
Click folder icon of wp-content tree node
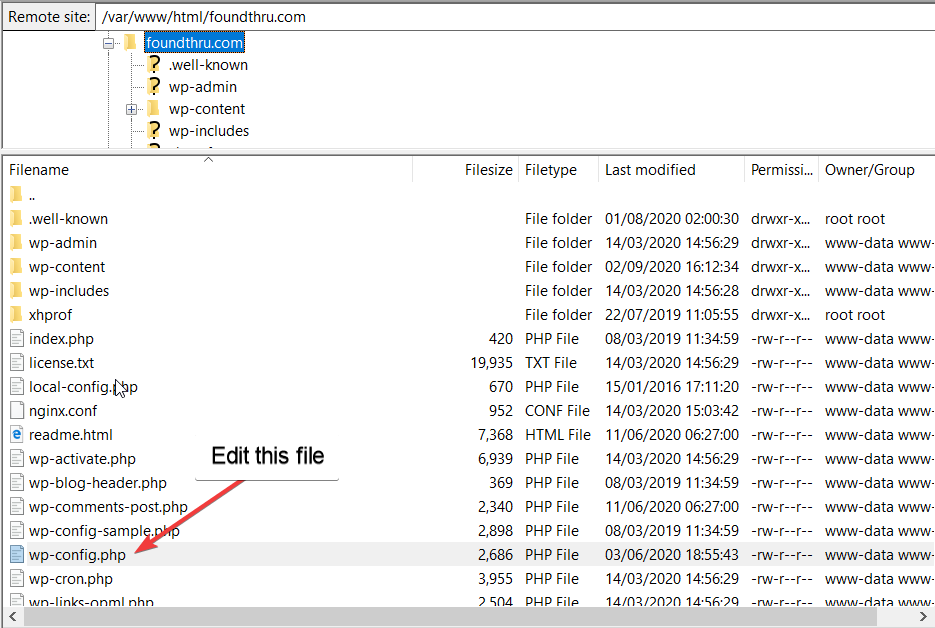(153, 109)
